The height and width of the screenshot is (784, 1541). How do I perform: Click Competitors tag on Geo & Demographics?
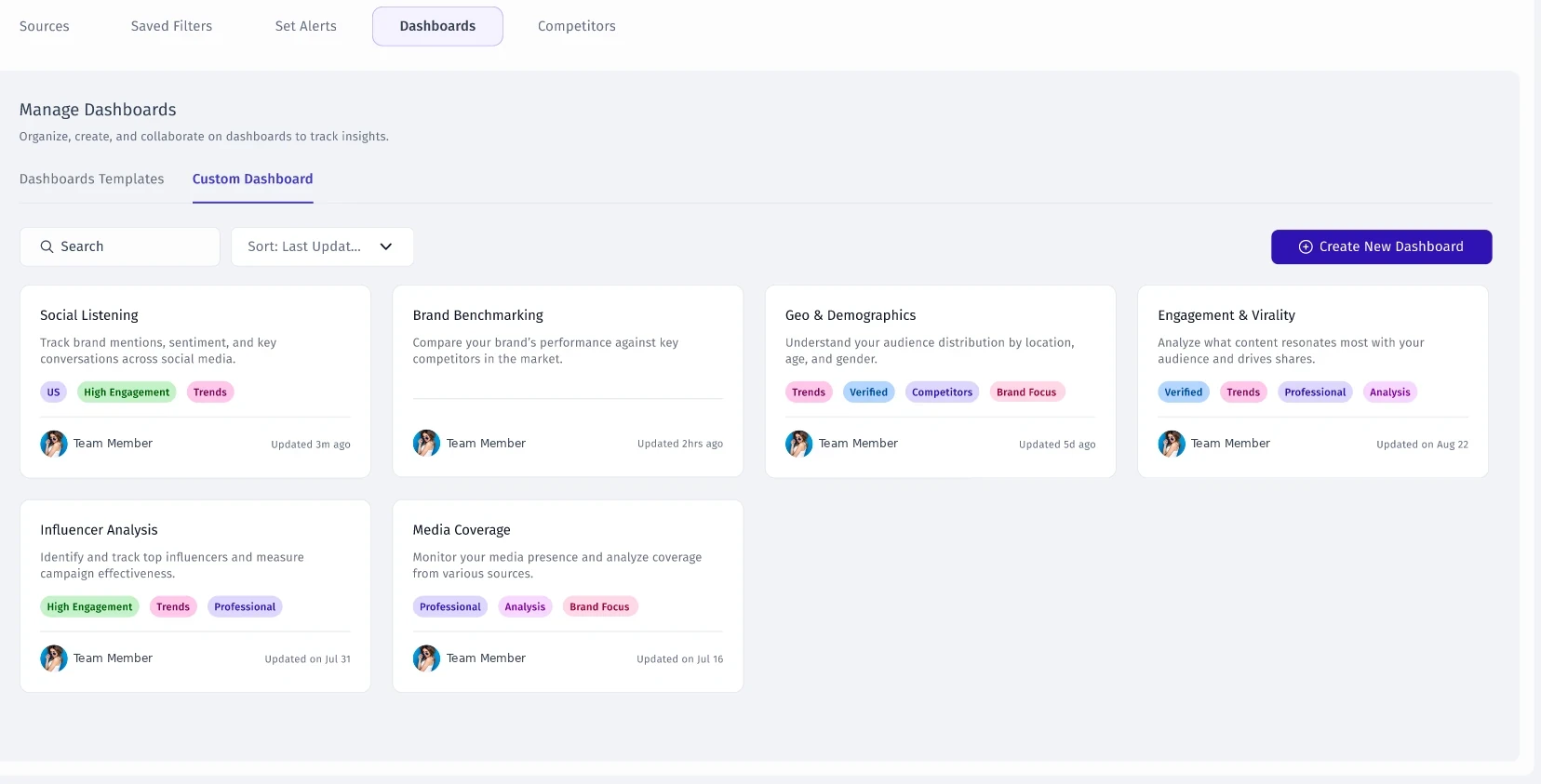(x=942, y=392)
